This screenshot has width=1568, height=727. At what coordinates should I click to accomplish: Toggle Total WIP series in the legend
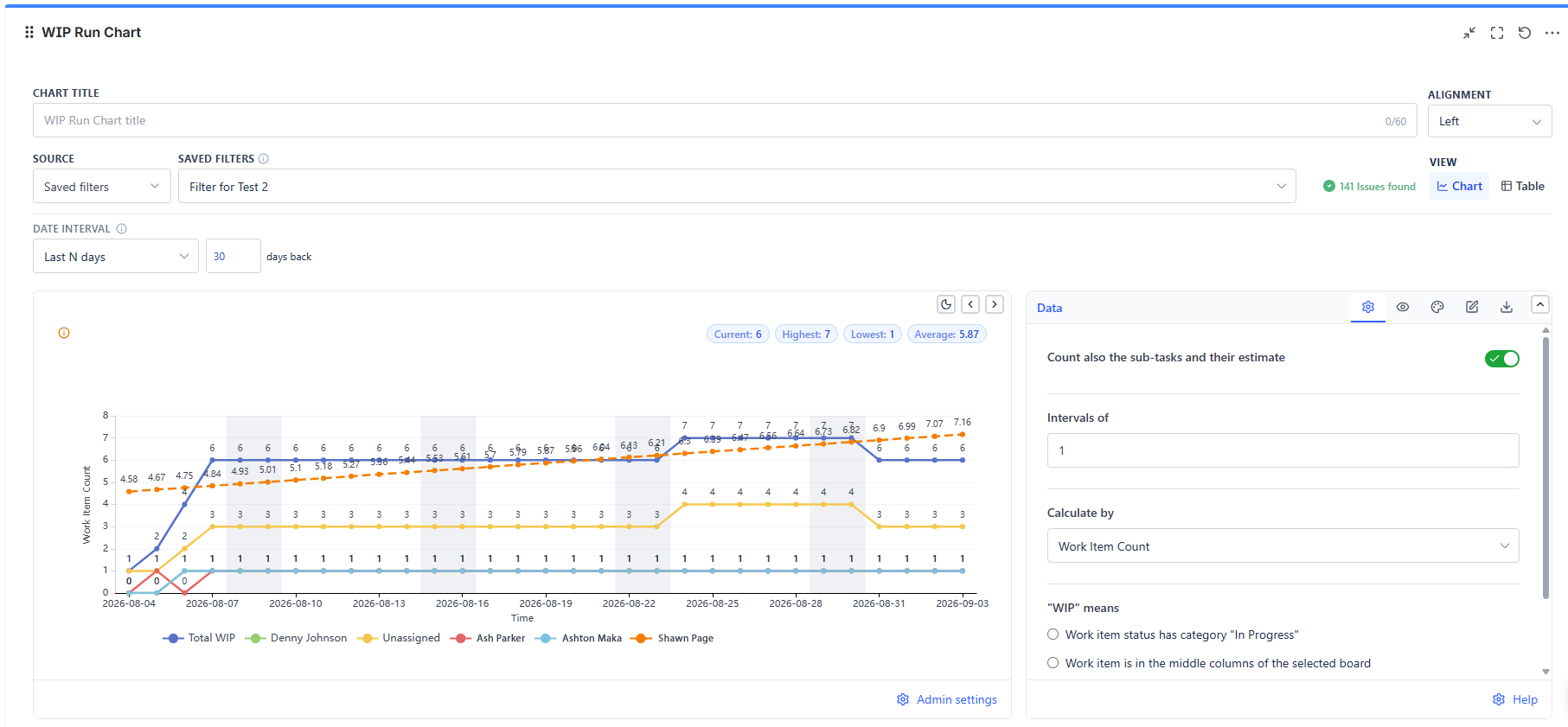pyautogui.click(x=199, y=638)
